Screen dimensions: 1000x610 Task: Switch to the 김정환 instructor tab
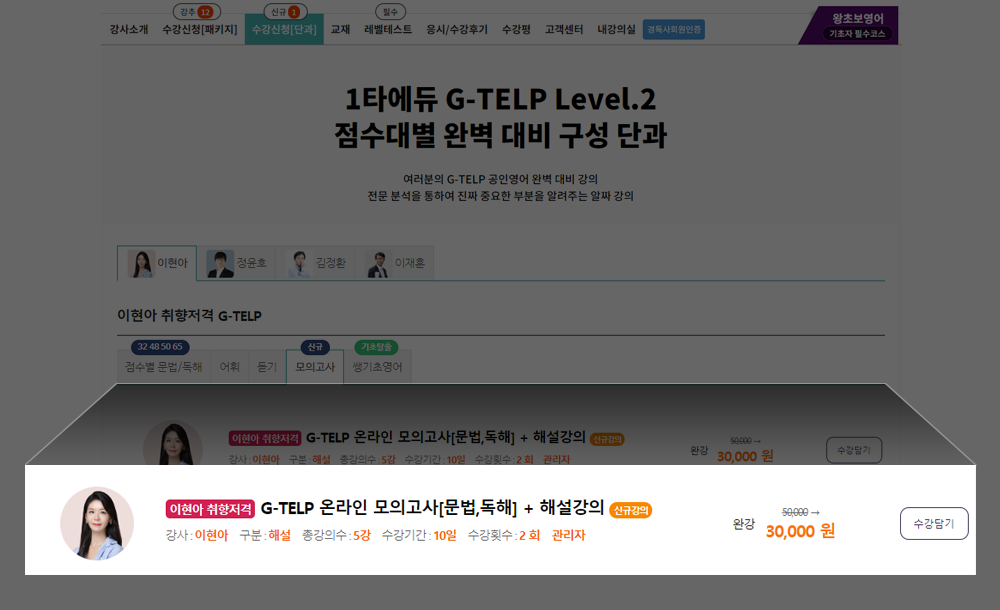(315, 263)
